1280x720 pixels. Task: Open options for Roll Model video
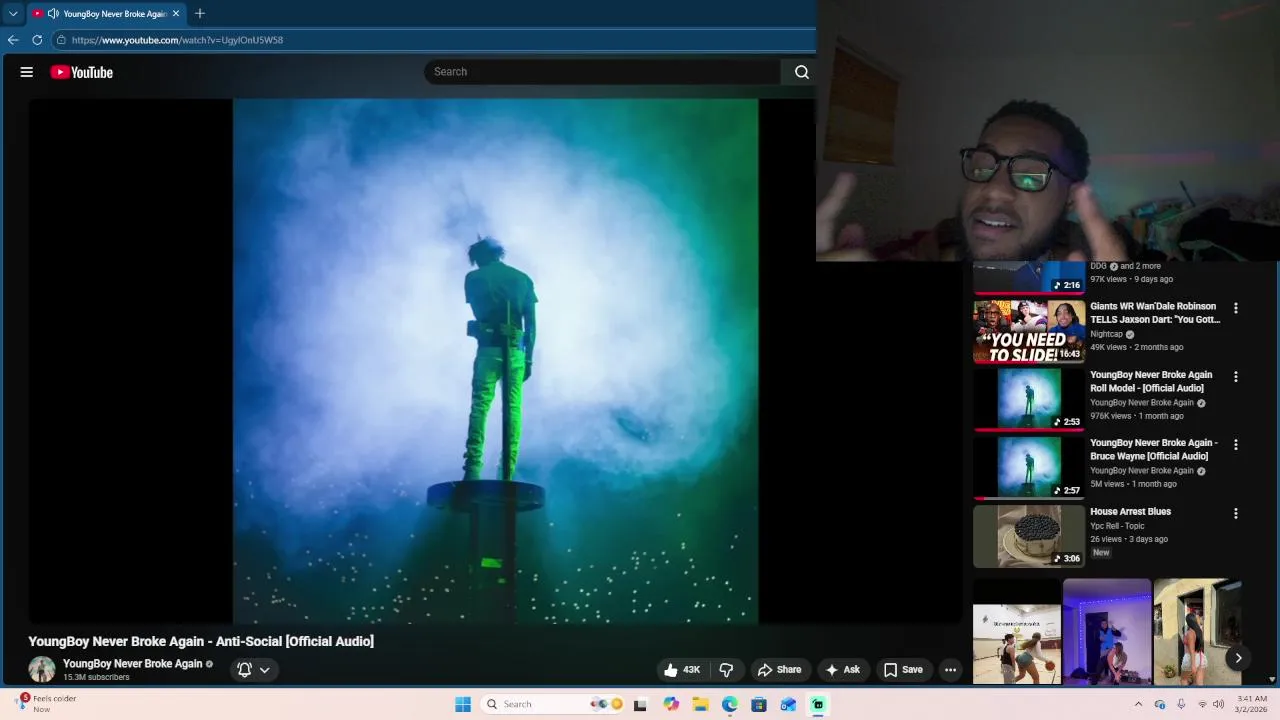pyautogui.click(x=1236, y=377)
